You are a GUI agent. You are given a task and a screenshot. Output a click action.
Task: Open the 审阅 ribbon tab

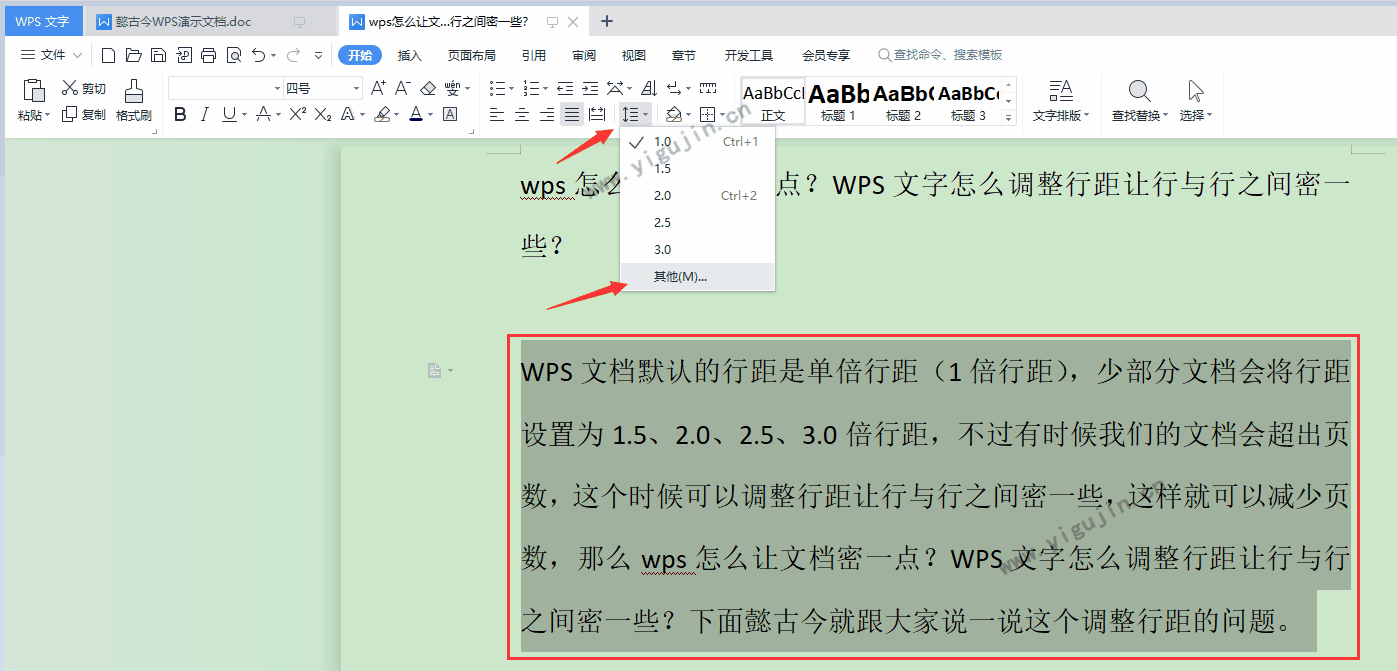584,55
